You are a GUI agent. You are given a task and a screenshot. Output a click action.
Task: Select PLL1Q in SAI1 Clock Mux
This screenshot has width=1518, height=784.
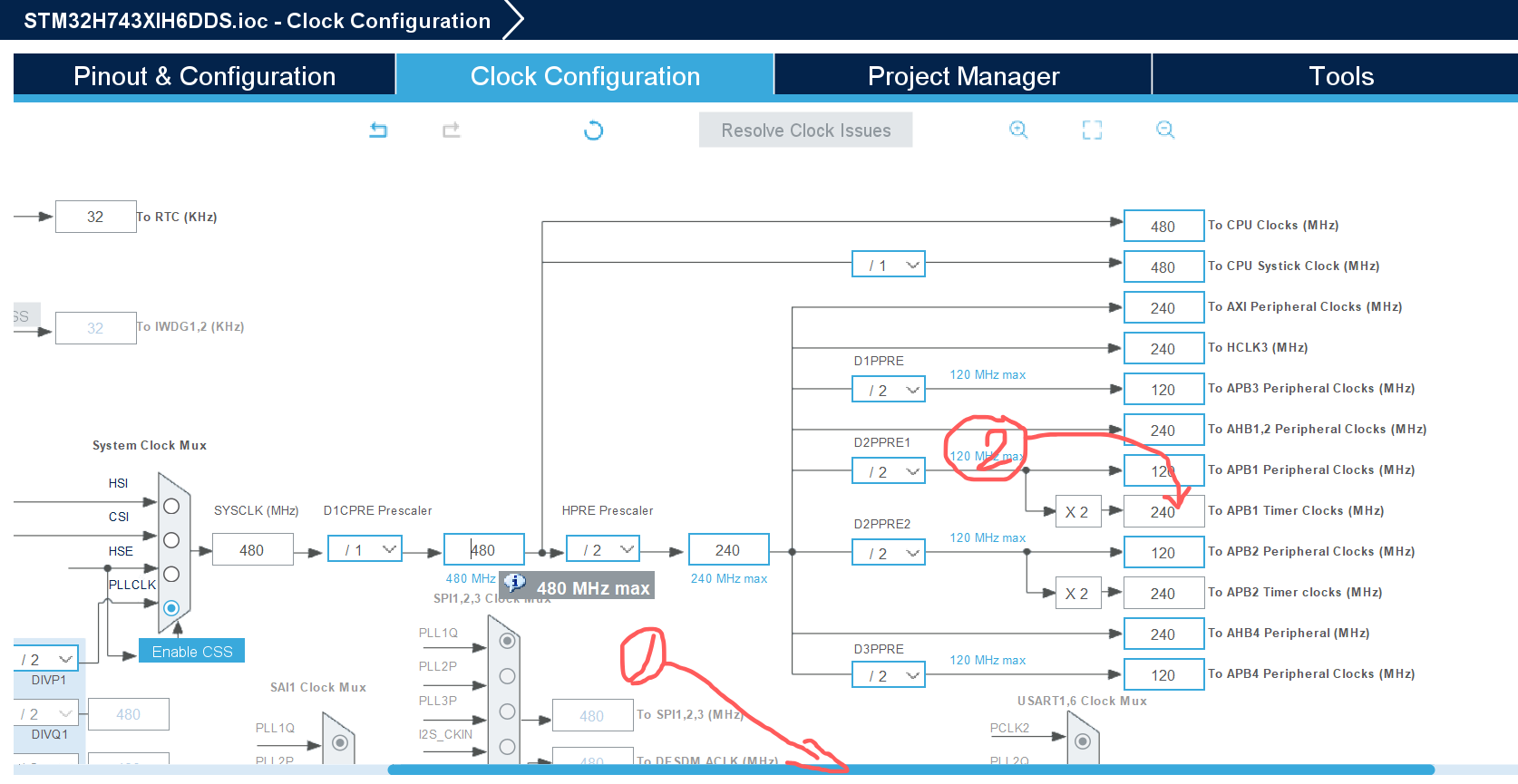(340, 743)
